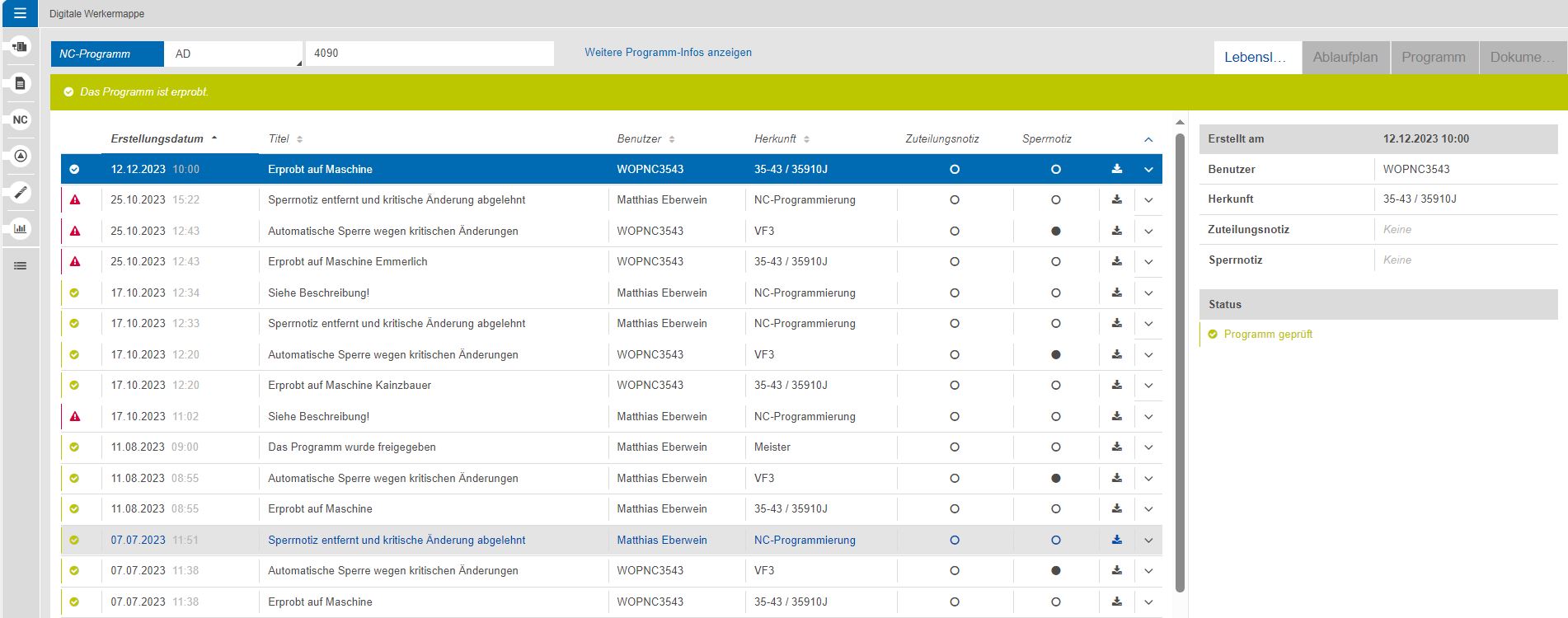Switch to the Programm tab

(1433, 57)
